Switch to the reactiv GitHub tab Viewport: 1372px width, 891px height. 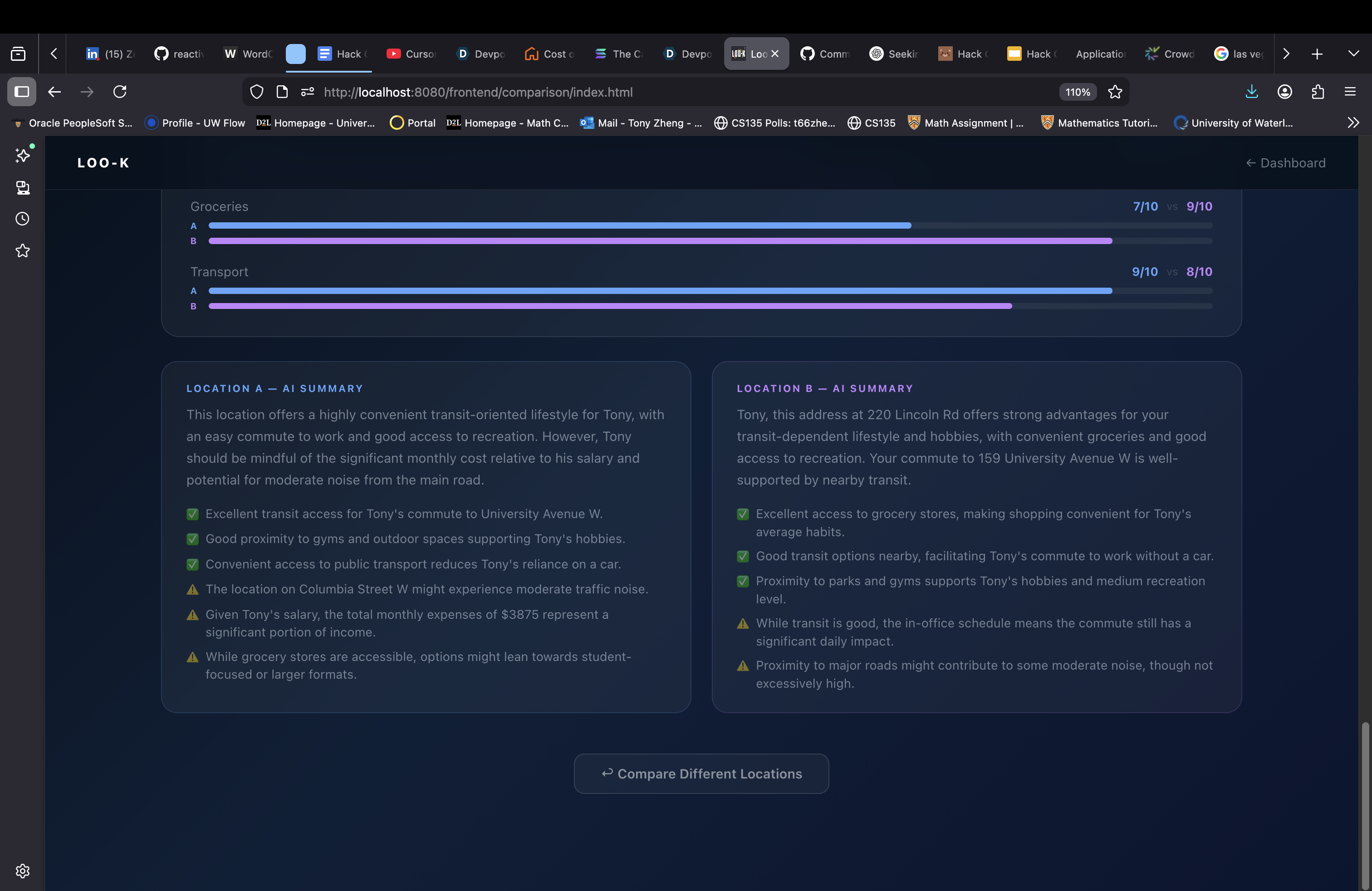coord(180,54)
